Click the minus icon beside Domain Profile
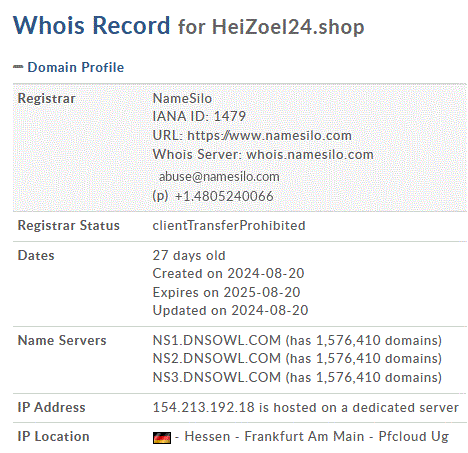The width and height of the screenshot is (468, 453). pyautogui.click(x=18, y=67)
